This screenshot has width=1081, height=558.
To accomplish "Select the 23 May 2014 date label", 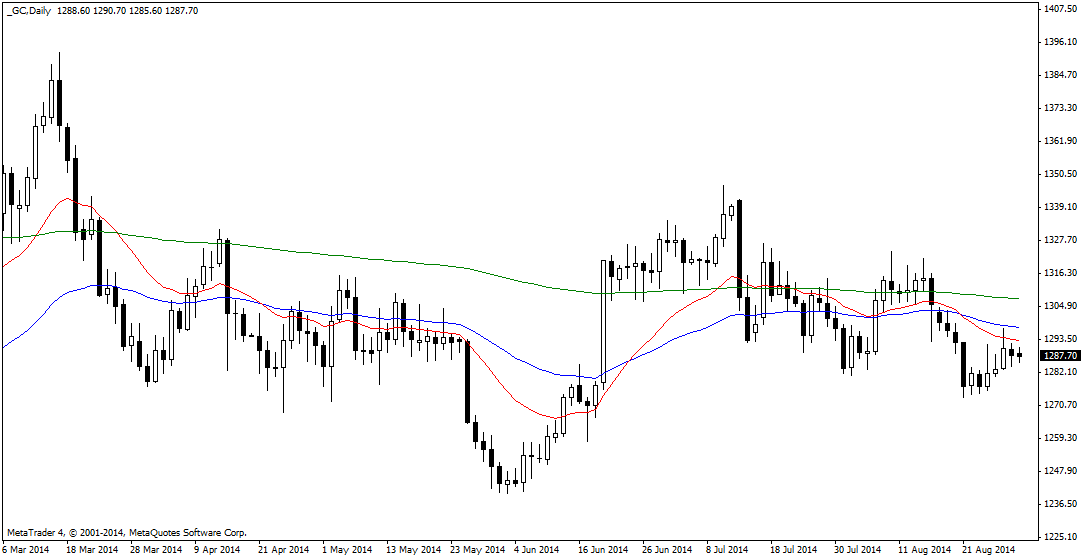I will (477, 550).
